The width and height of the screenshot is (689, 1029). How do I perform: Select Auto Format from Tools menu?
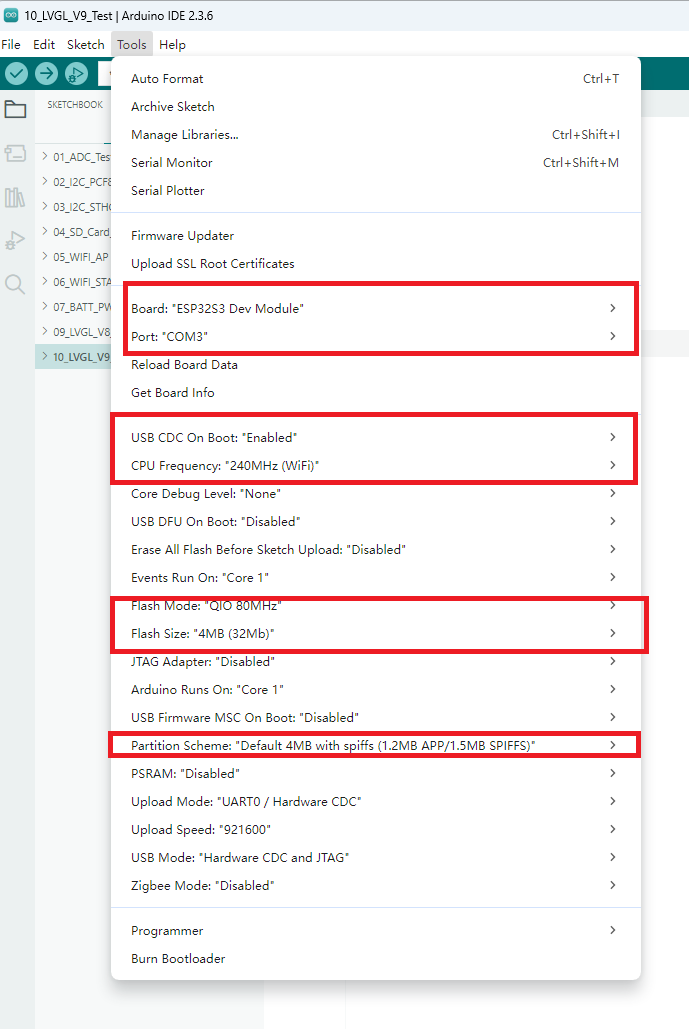click(x=375, y=79)
